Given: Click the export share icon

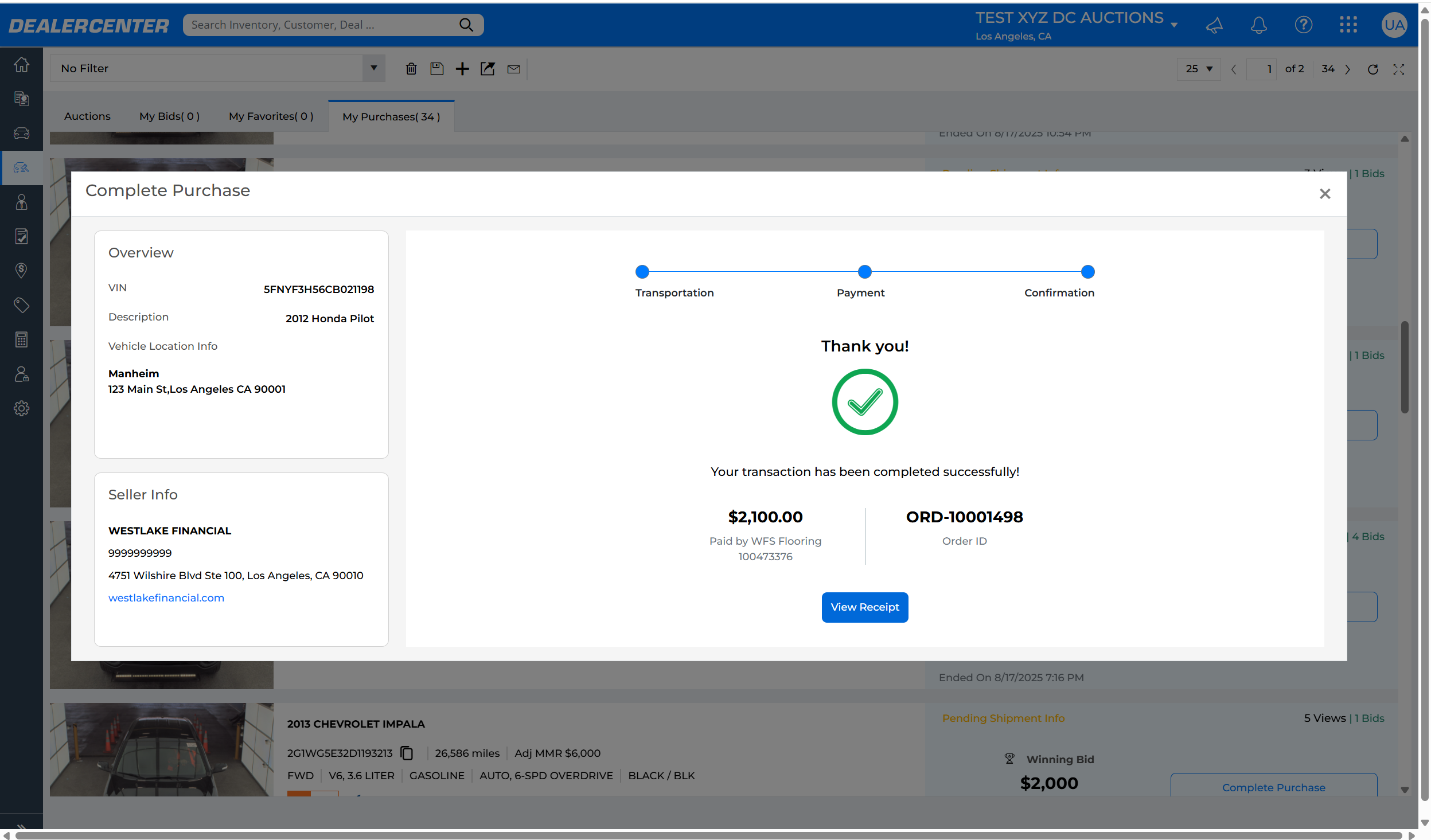Looking at the screenshot, I should pyautogui.click(x=488, y=69).
